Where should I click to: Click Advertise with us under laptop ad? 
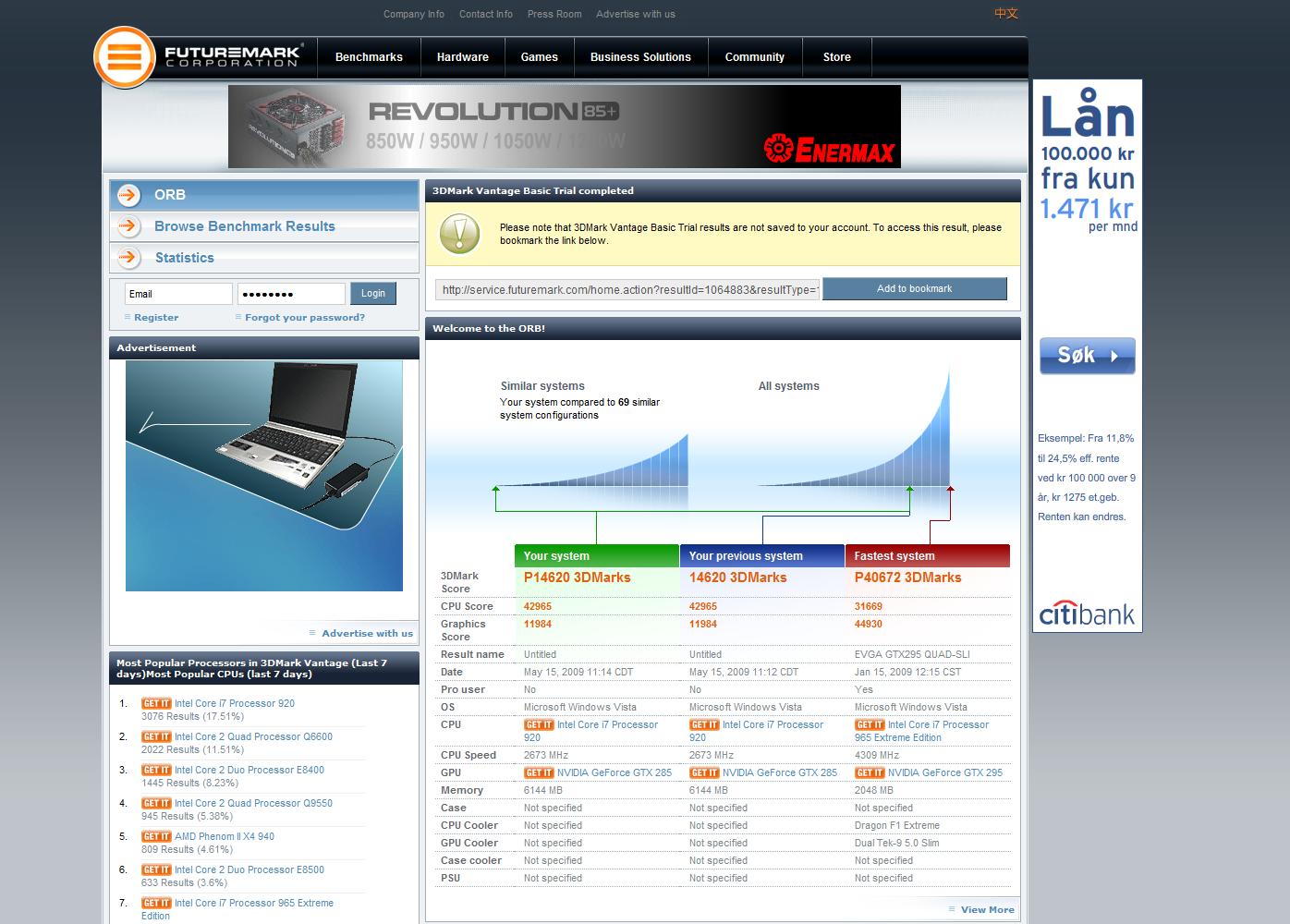click(x=367, y=633)
